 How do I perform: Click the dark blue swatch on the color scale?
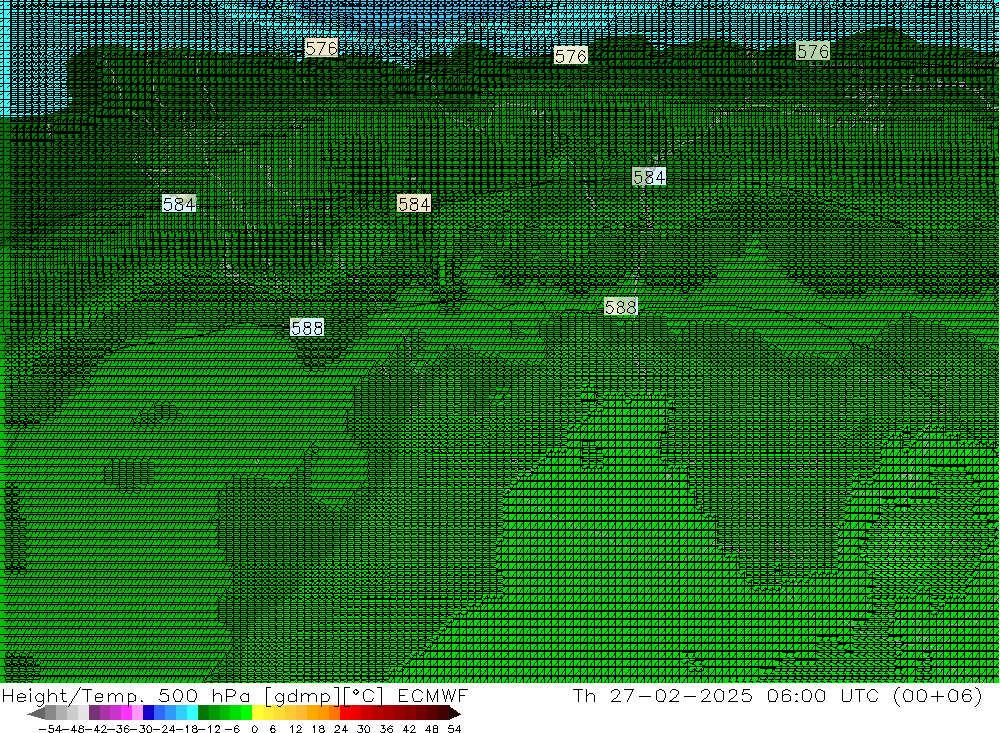click(x=148, y=713)
